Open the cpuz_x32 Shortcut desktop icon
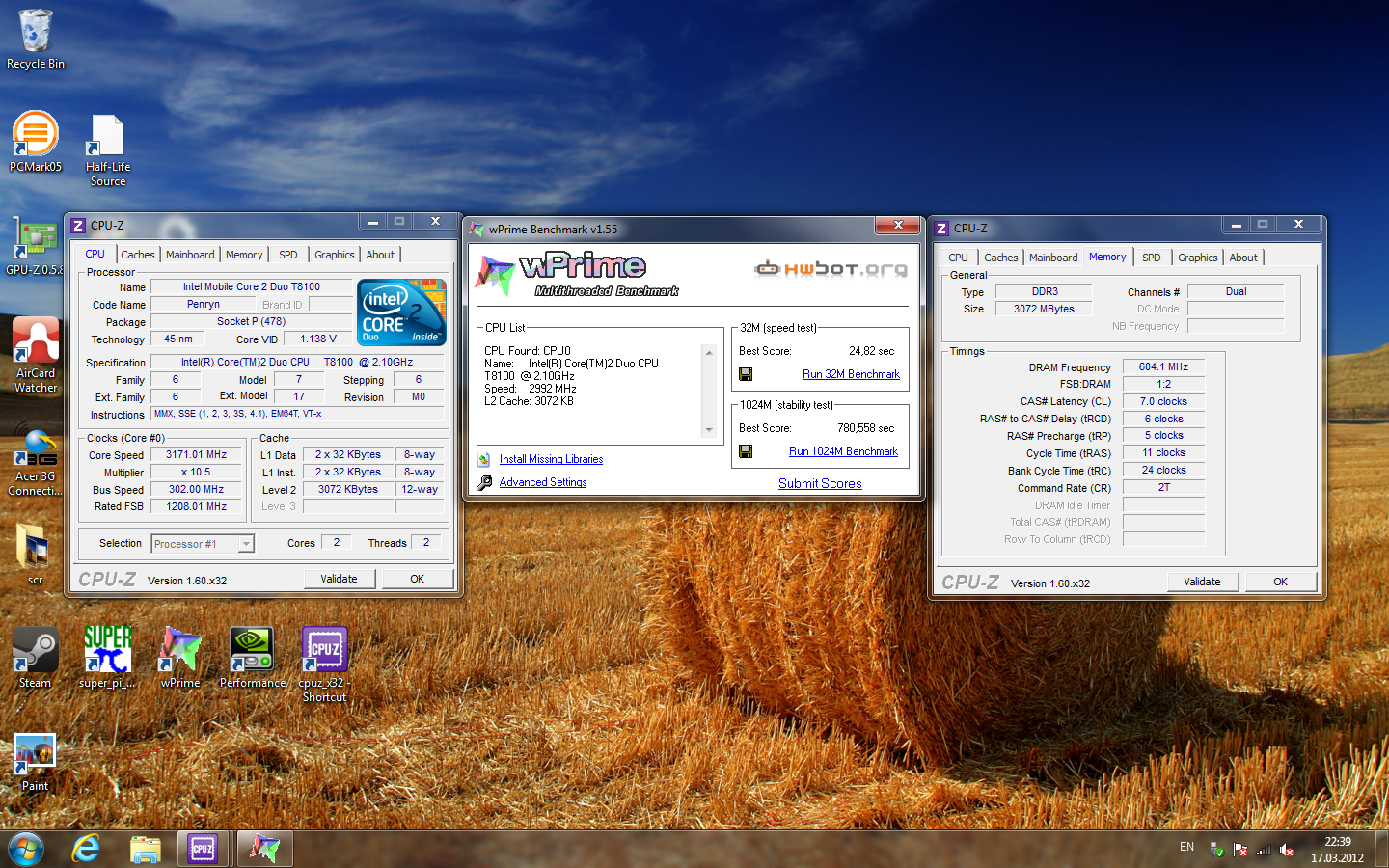The image size is (1389, 868). pos(324,665)
